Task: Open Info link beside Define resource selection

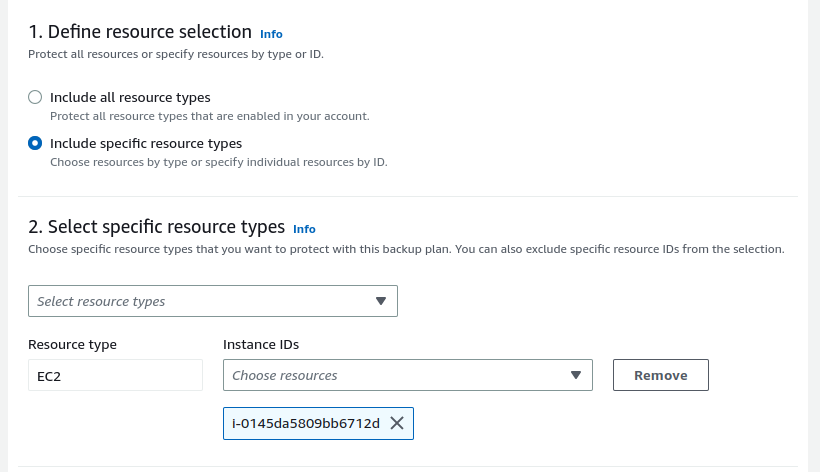Action: pos(271,34)
